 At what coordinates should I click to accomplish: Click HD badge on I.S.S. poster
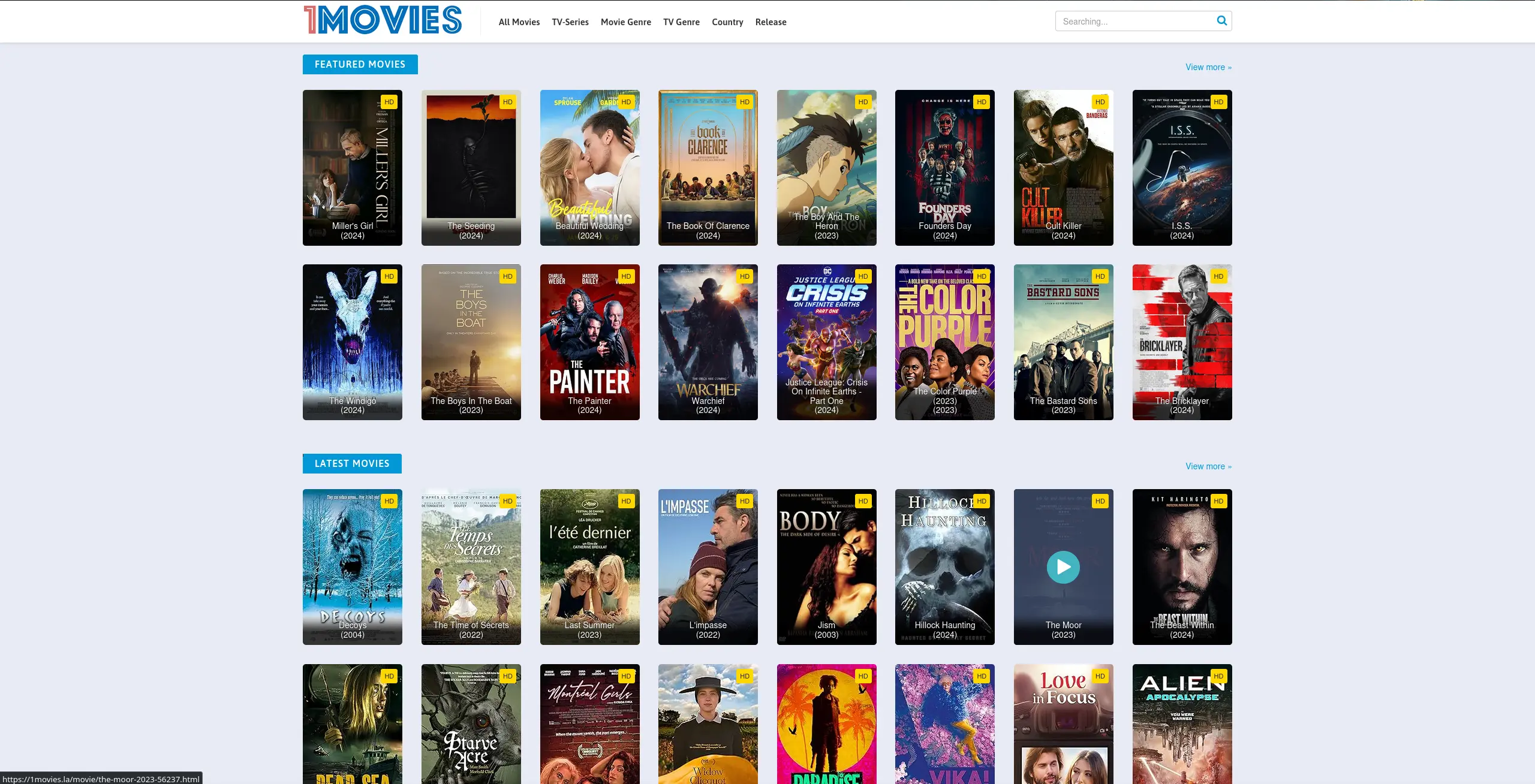click(x=1218, y=102)
